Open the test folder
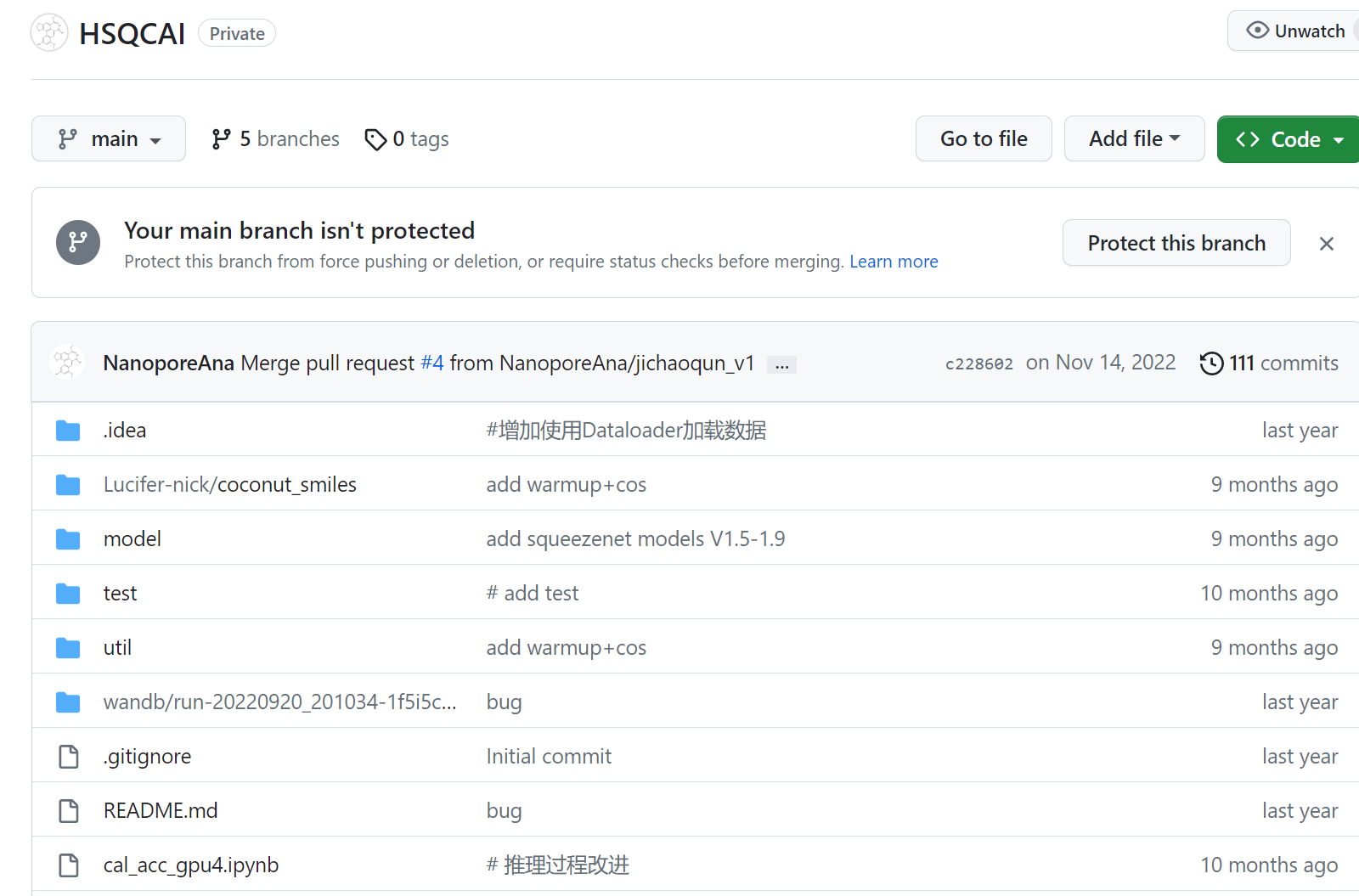 (x=120, y=594)
